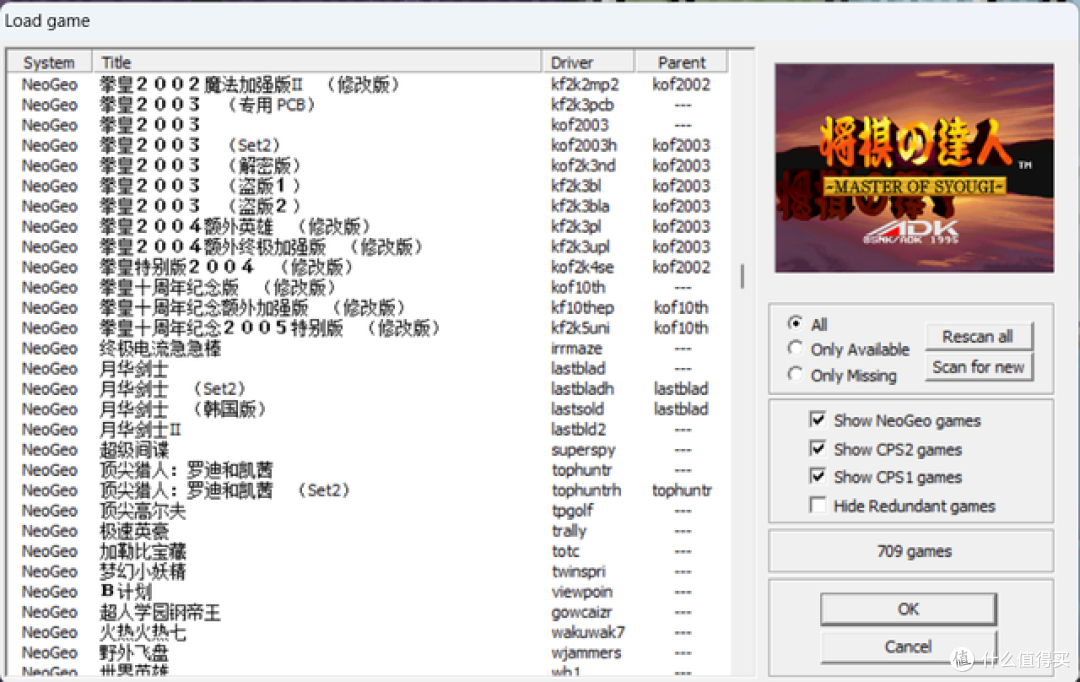Cancel the Load game dialog
The image size is (1080, 682).
(x=908, y=647)
